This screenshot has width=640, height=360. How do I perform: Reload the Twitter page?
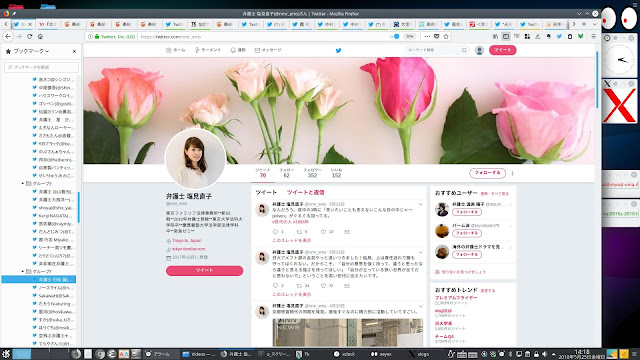29,36
